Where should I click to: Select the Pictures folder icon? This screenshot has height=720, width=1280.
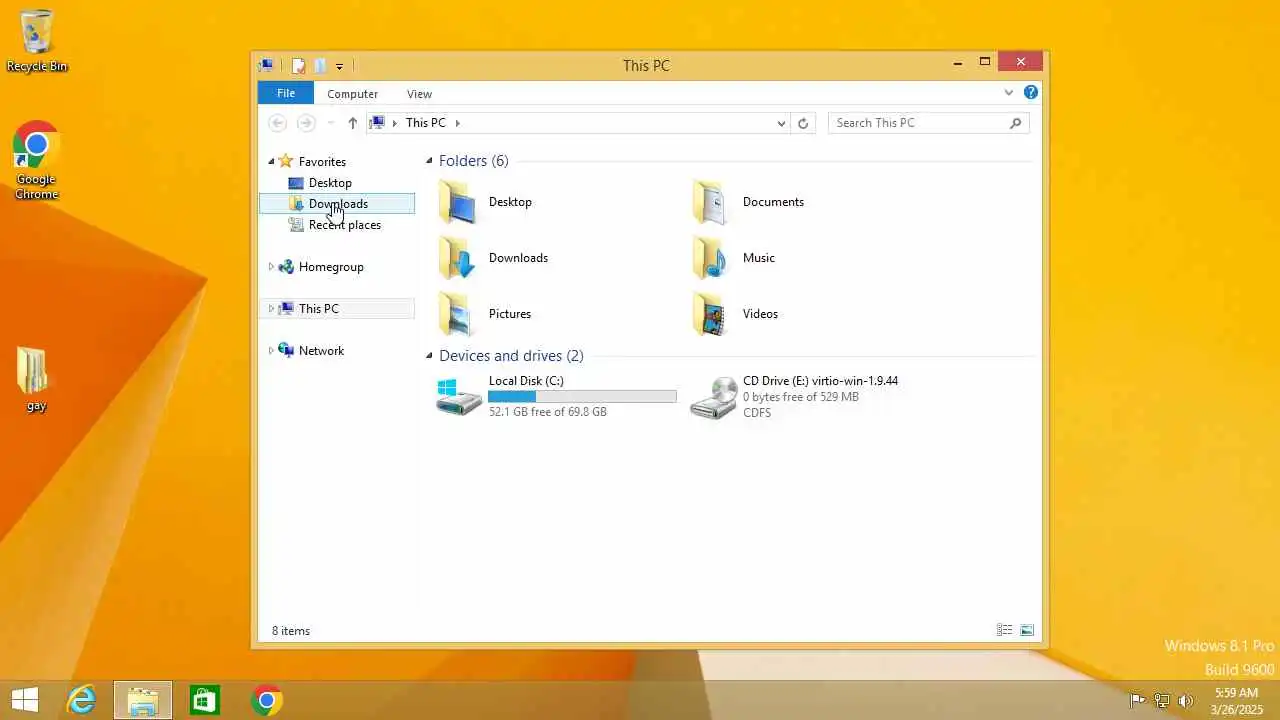click(458, 314)
